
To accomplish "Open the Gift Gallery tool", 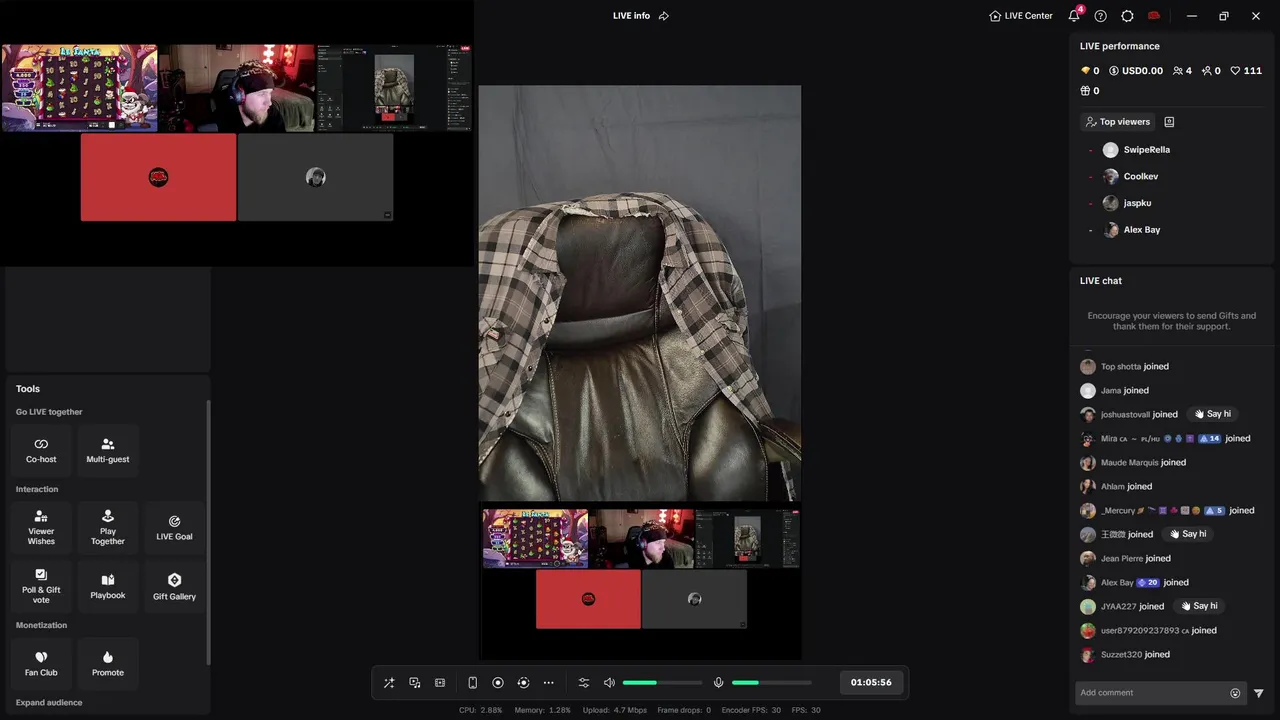I will (174, 586).
